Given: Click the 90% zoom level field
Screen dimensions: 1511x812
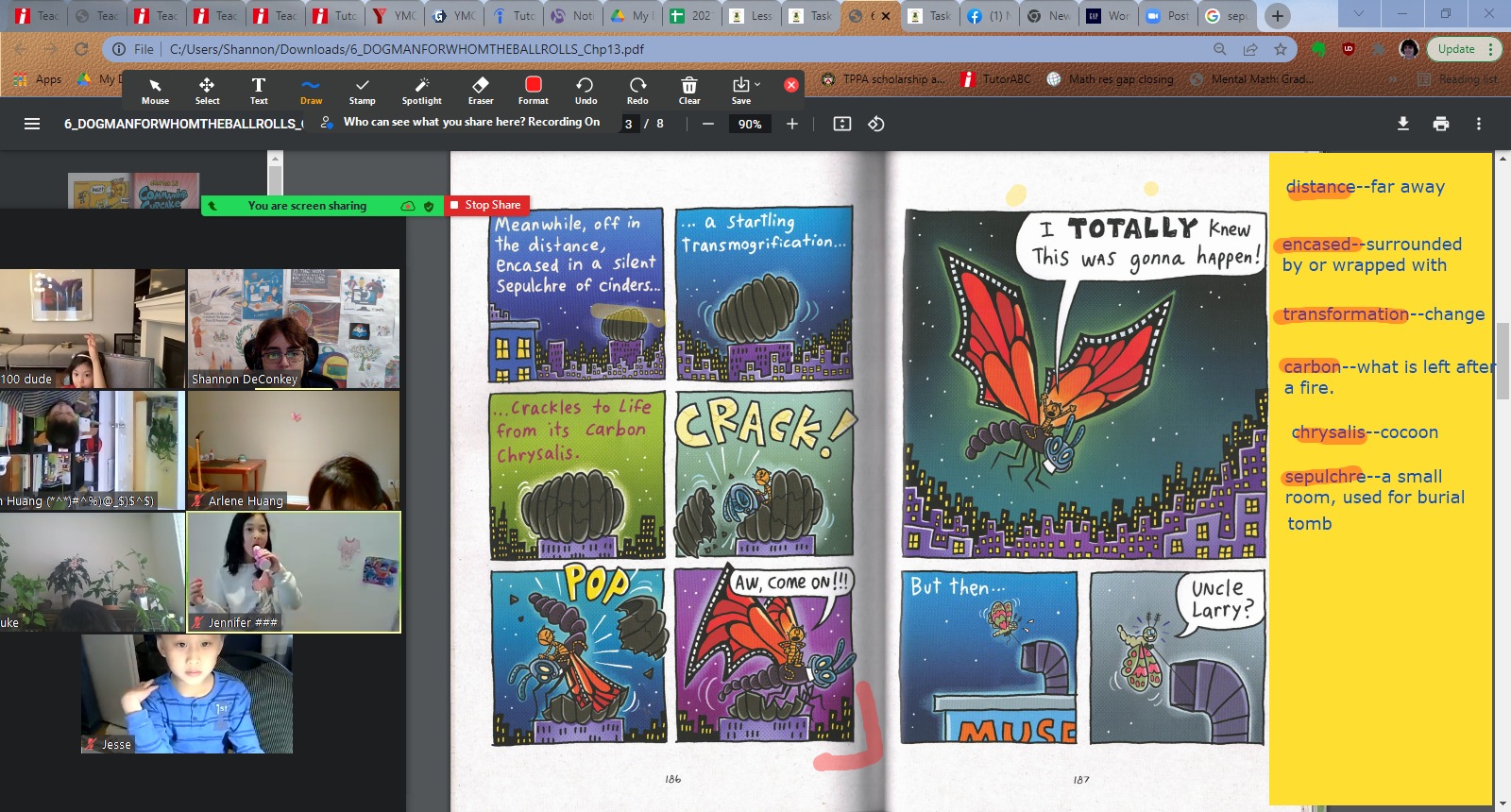Looking at the screenshot, I should click(x=750, y=124).
